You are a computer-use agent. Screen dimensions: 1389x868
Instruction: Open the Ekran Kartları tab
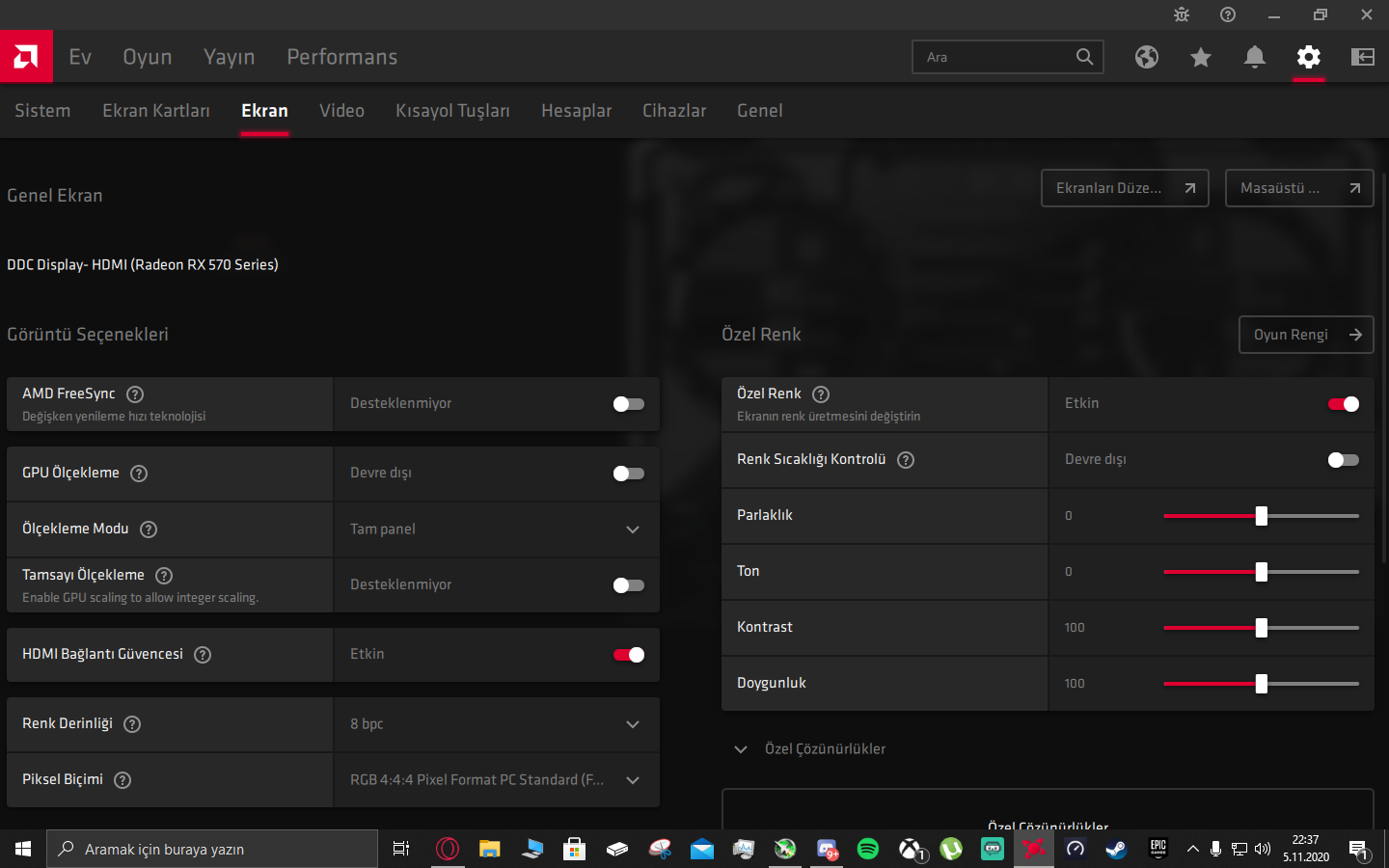[156, 111]
